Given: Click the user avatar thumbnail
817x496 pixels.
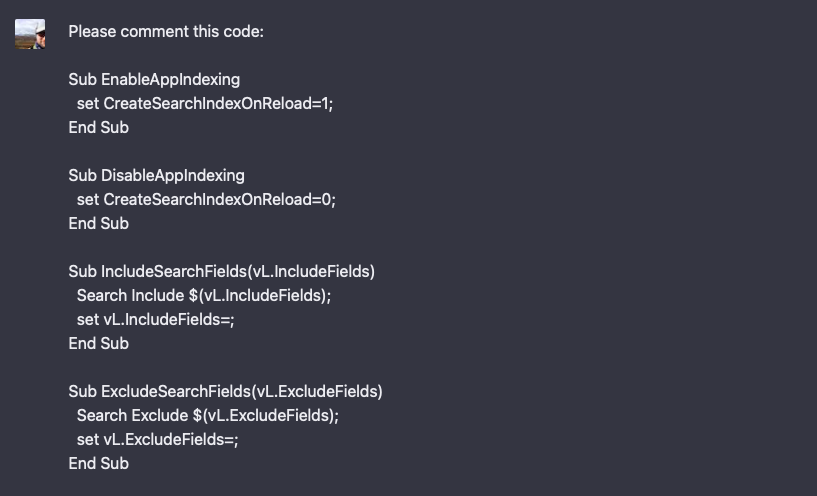Looking at the screenshot, I should (x=30, y=34).
